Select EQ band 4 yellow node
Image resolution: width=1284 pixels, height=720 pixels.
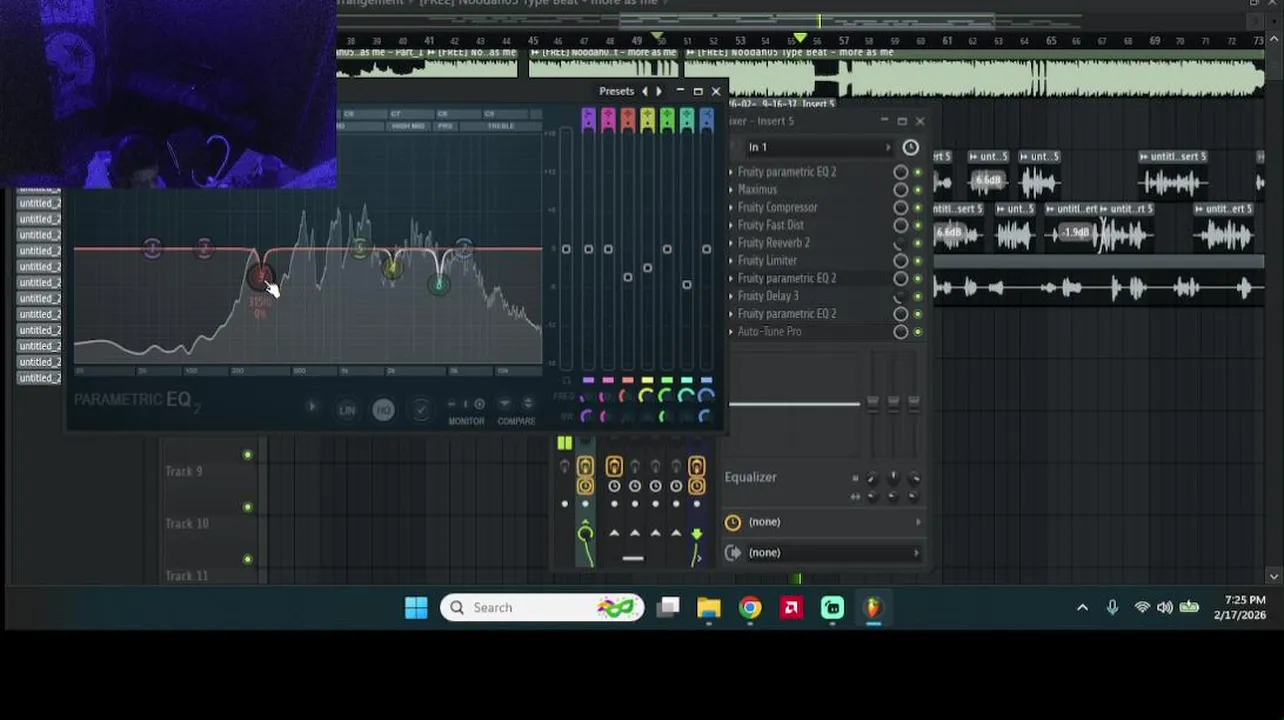tap(391, 268)
